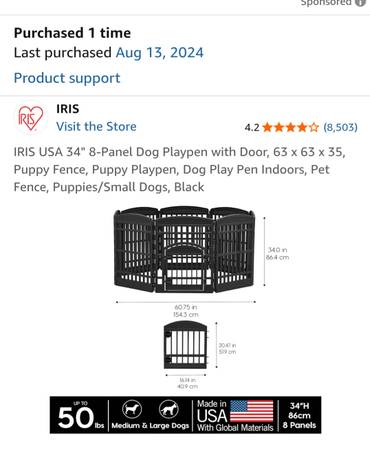View the black 8-panel playpen image
Image resolution: width=370 pixels, height=450 pixels.
click(x=184, y=250)
